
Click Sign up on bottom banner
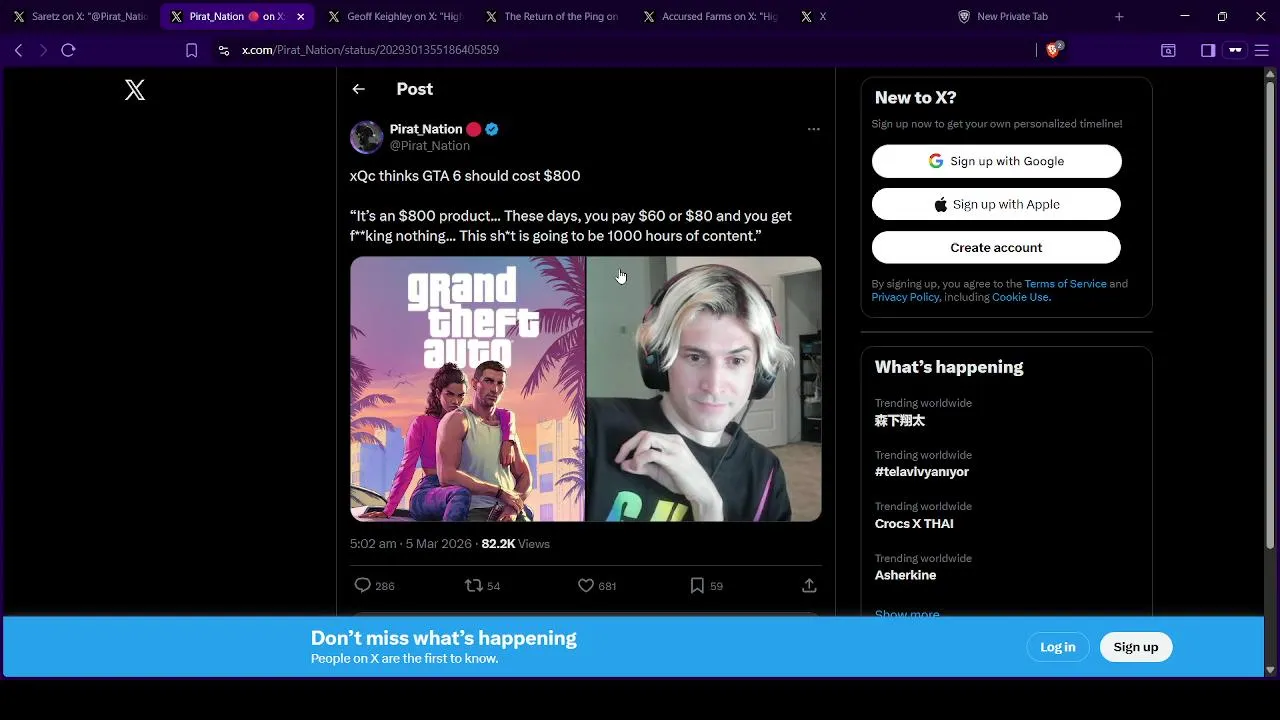click(x=1136, y=647)
